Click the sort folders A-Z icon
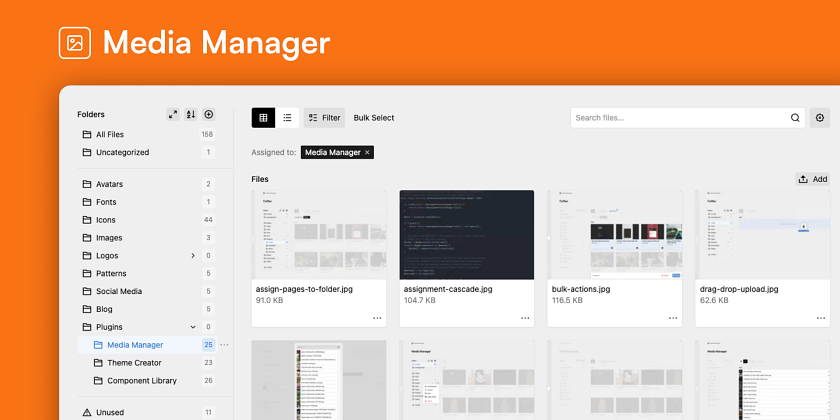840x420 pixels. point(191,114)
